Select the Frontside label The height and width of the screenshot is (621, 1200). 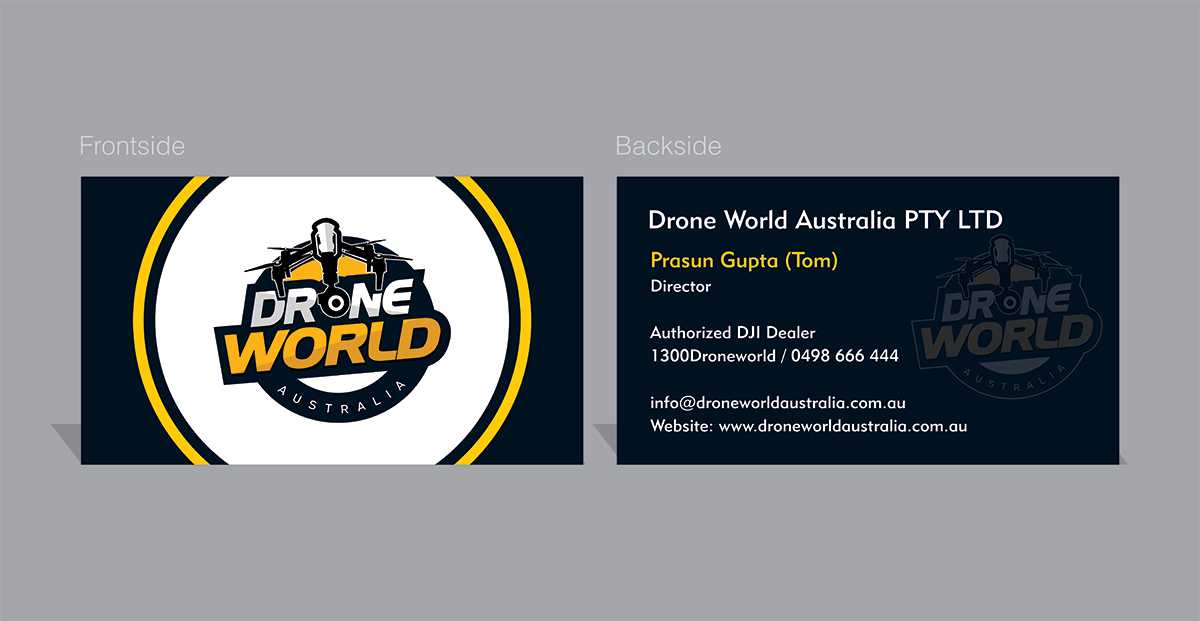[132, 145]
